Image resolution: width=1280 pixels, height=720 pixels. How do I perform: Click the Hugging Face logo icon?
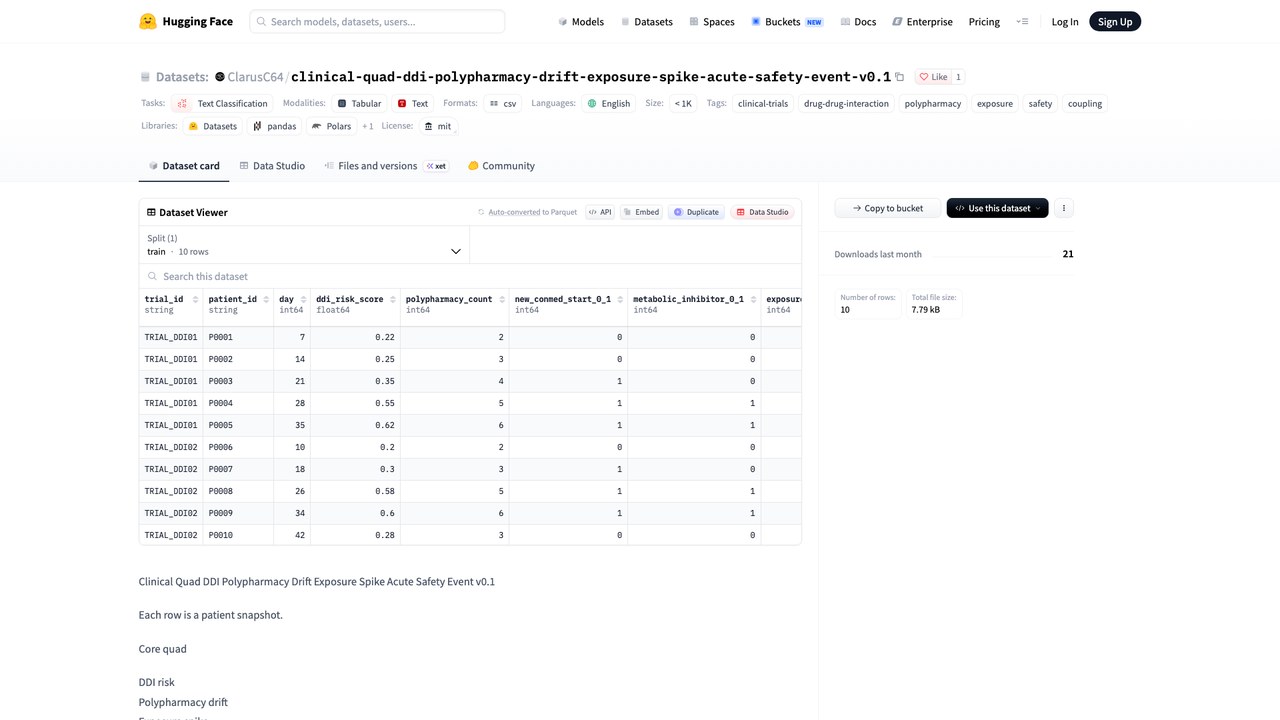click(148, 21)
